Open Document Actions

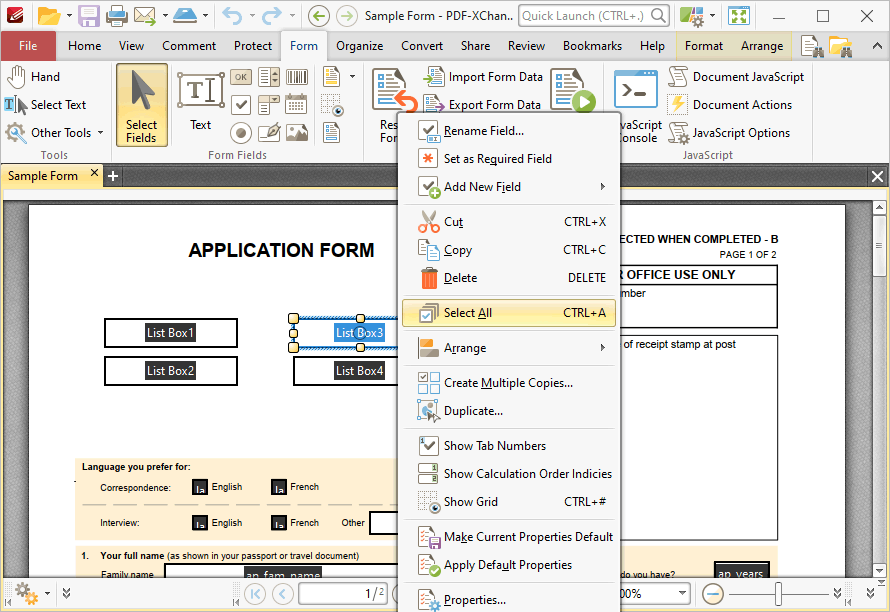[730, 104]
